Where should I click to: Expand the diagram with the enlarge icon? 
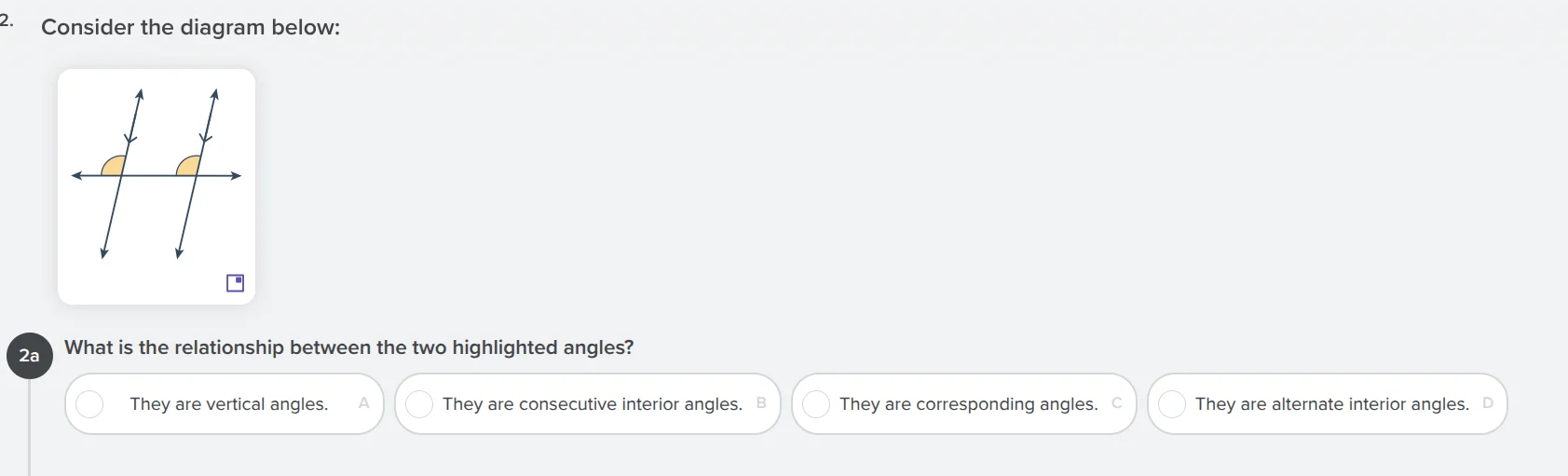[x=236, y=283]
